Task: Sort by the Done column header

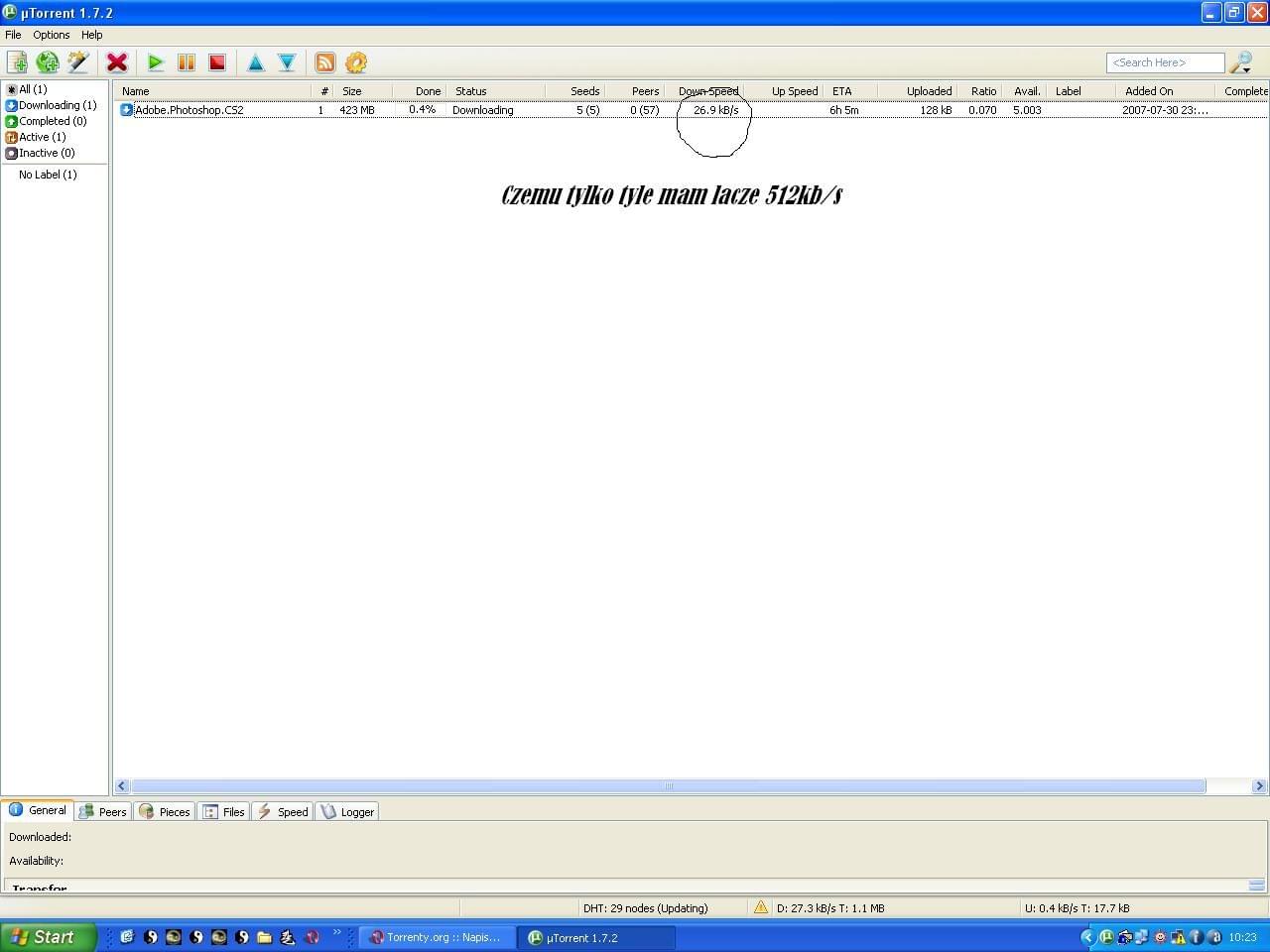Action: click(419, 91)
